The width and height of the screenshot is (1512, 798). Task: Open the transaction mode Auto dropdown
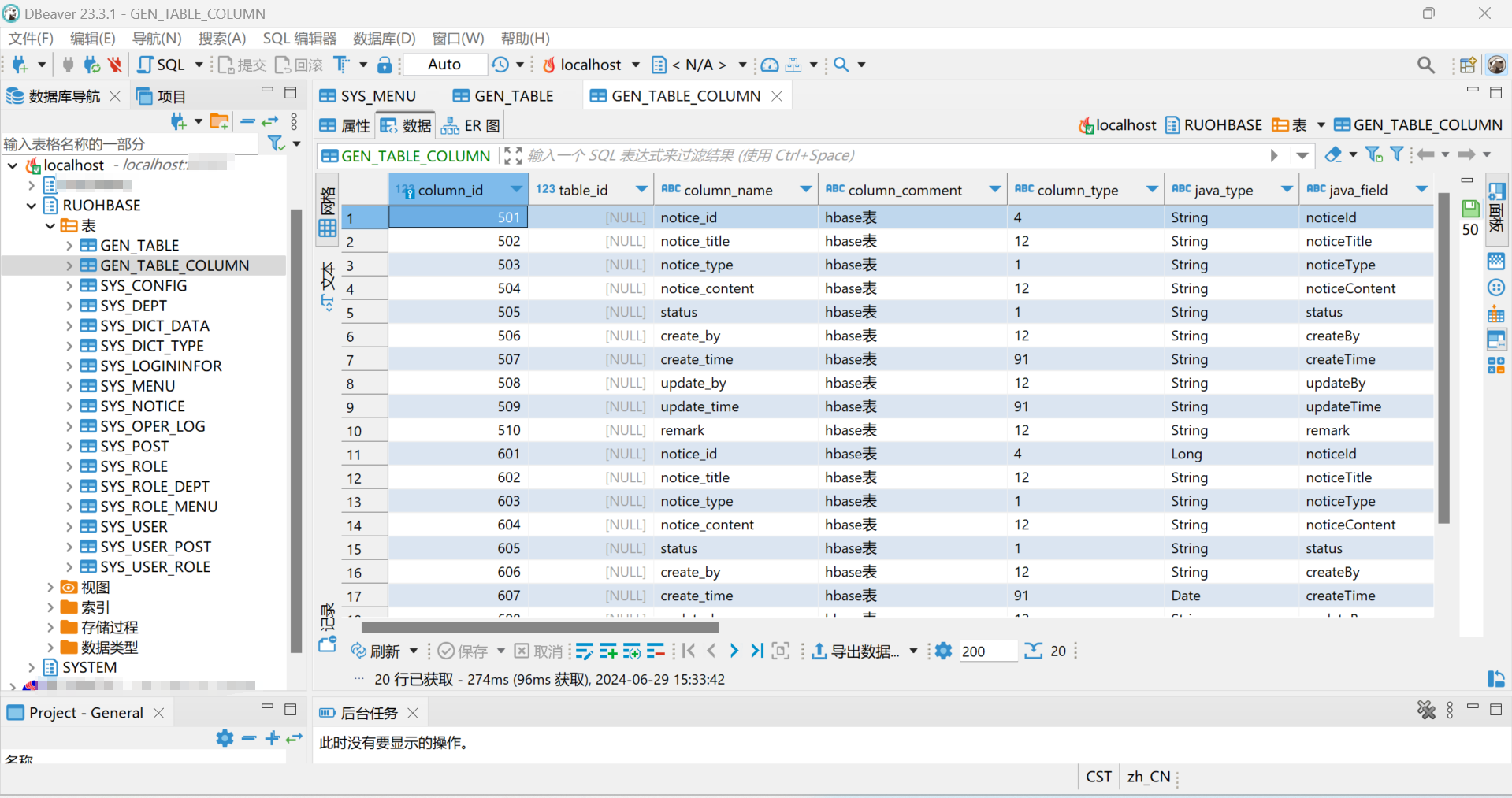444,65
